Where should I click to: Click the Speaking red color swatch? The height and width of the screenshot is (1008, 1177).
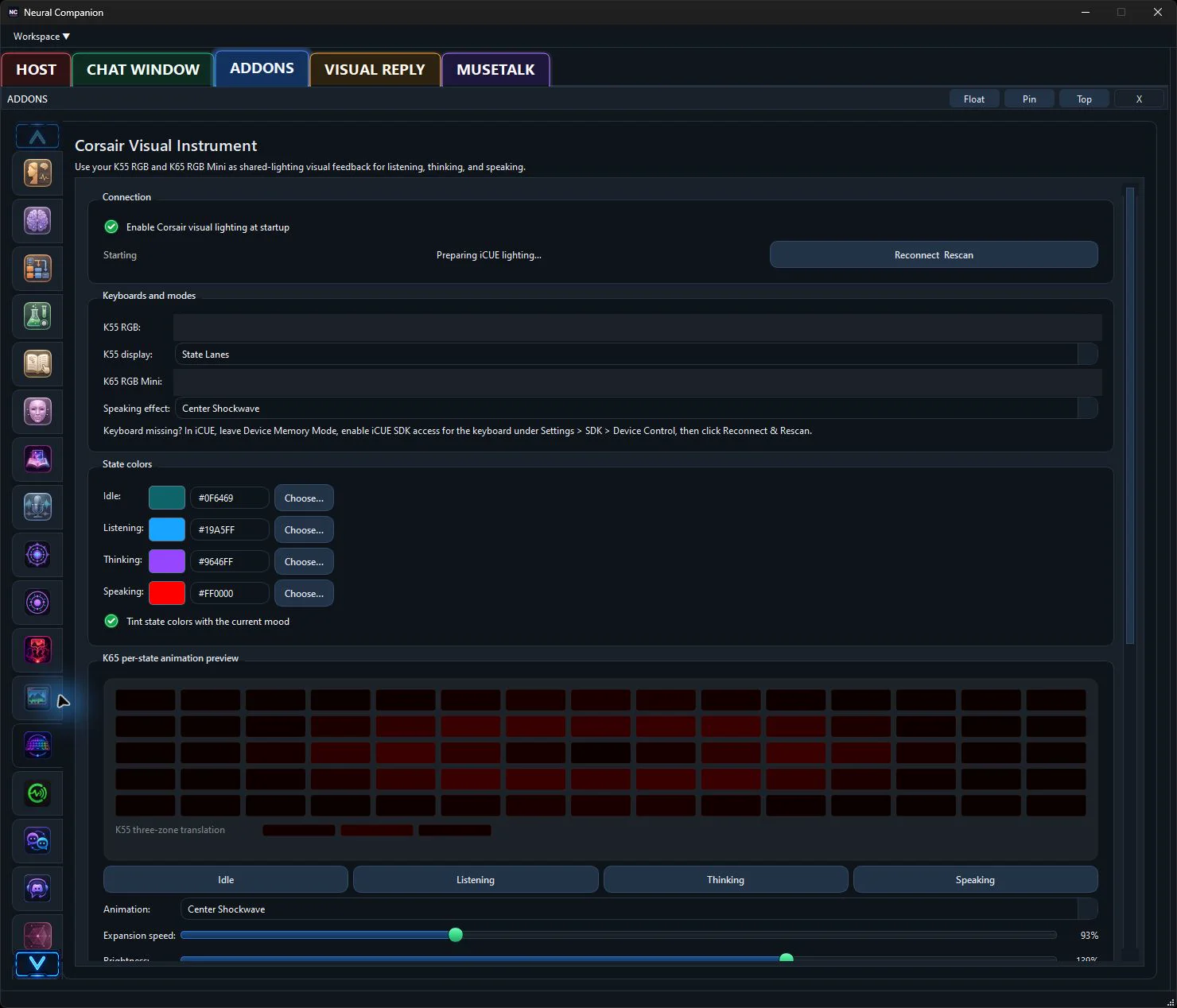coord(167,593)
